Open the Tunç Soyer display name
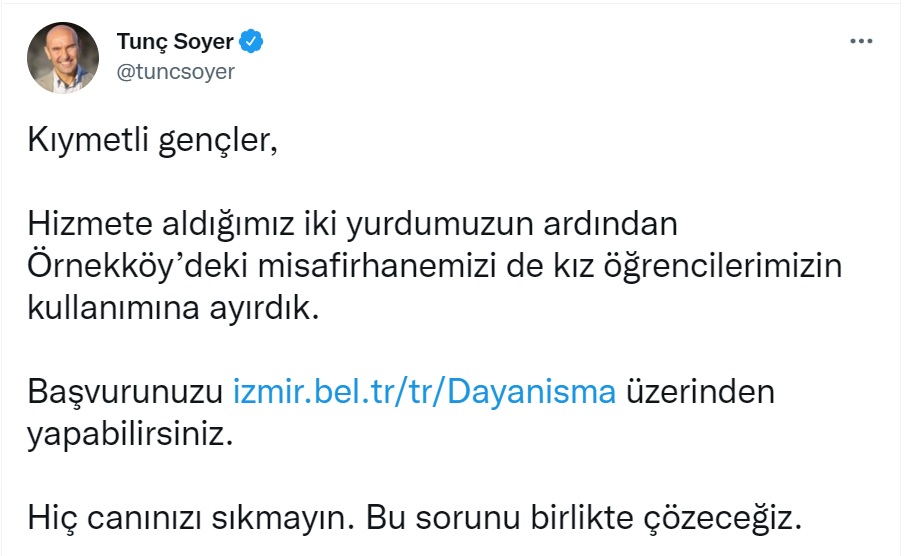919x556 pixels. [175, 42]
